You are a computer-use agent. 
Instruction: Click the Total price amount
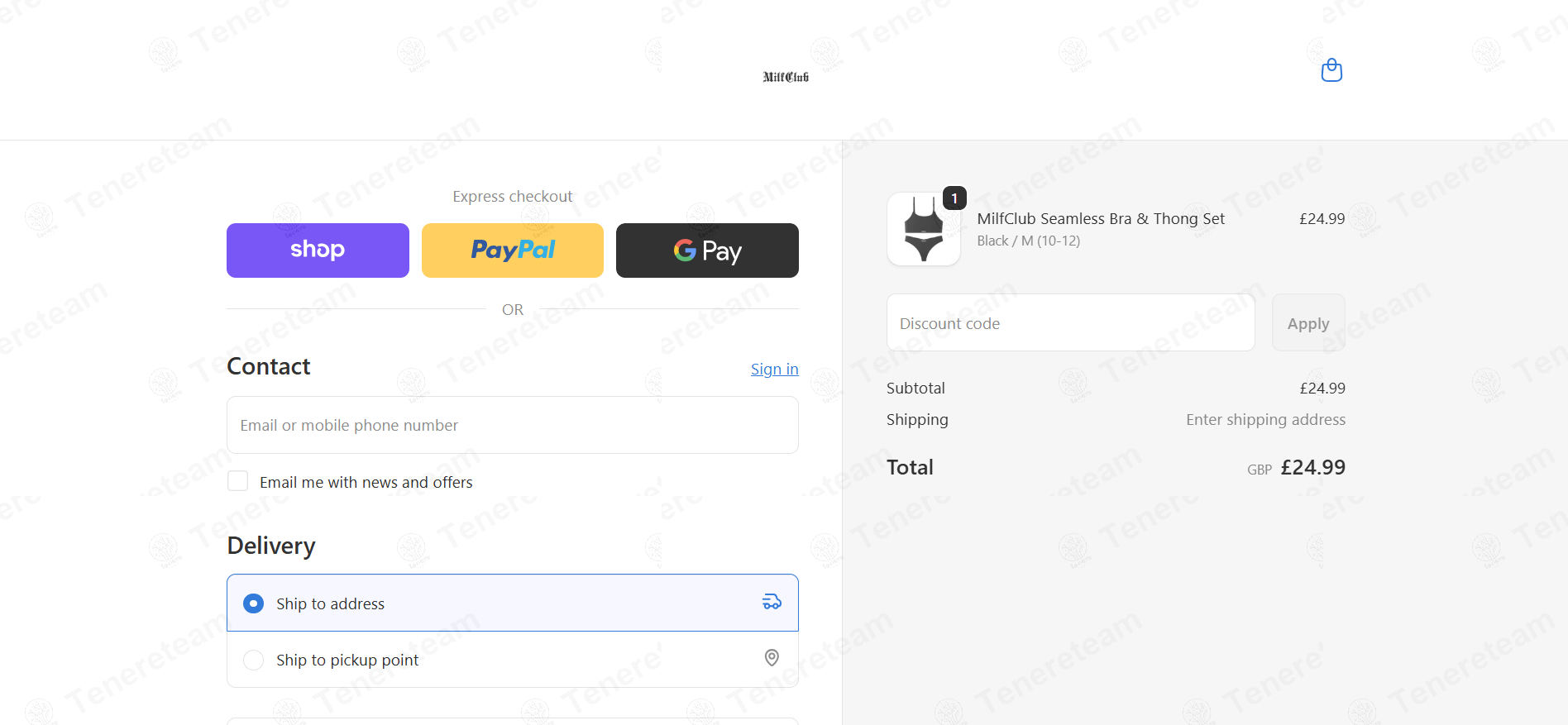click(1312, 467)
